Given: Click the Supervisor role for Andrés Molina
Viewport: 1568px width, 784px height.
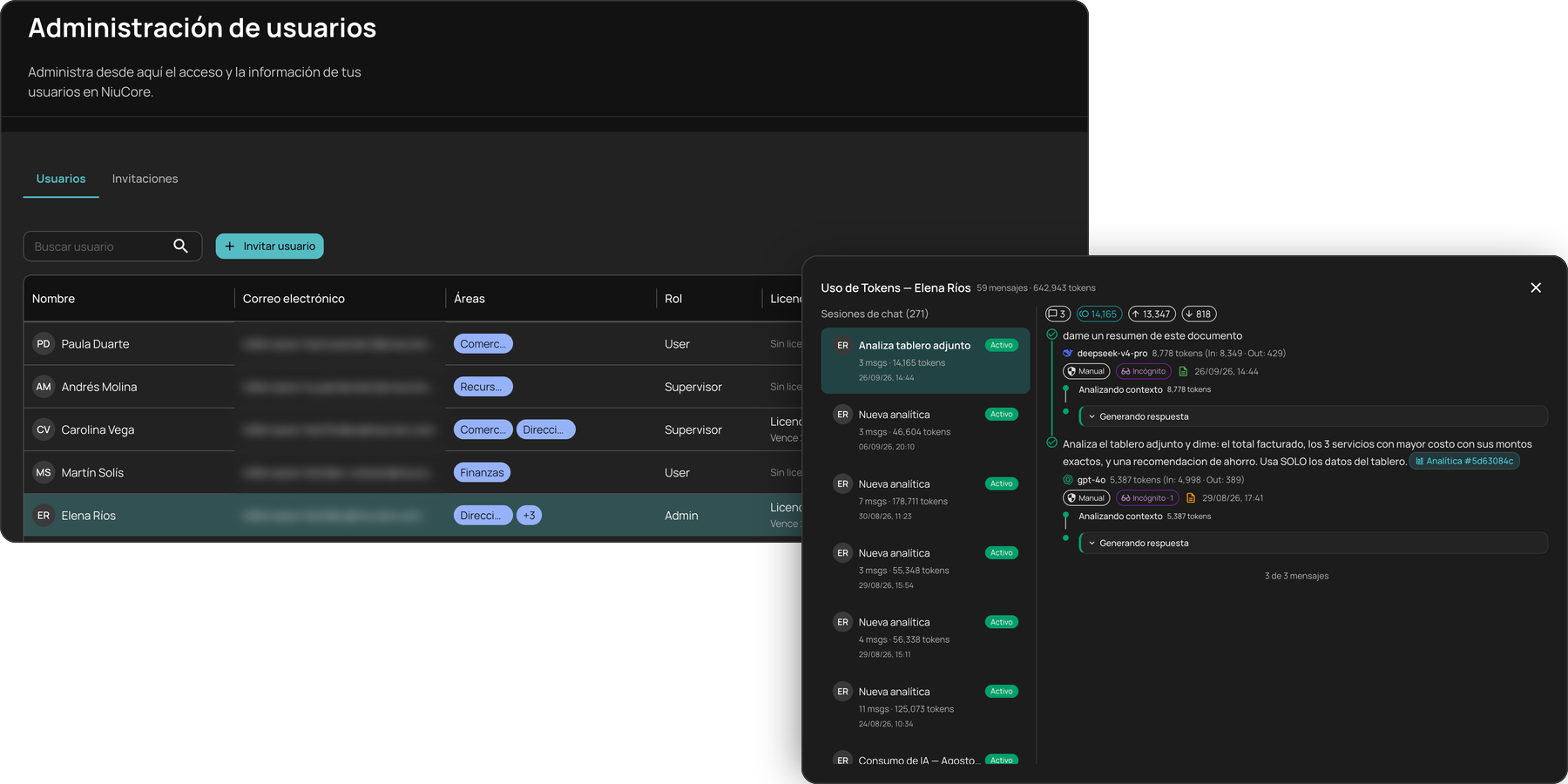Looking at the screenshot, I should point(693,387).
